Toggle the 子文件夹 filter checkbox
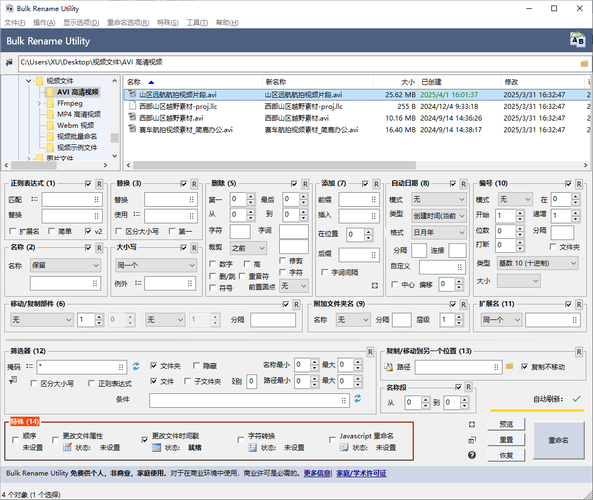 pyautogui.click(x=188, y=381)
